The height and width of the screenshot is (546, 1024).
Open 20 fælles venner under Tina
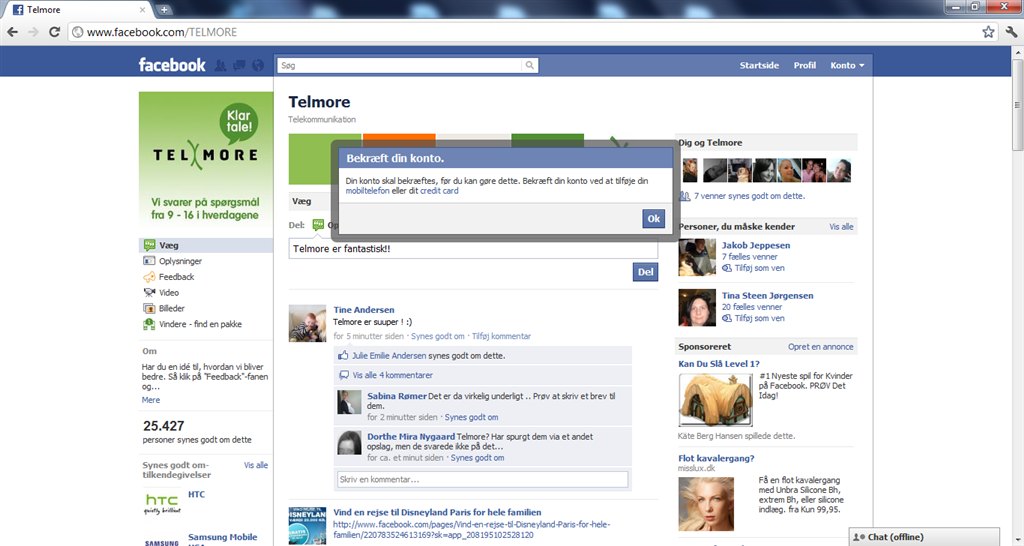(752, 307)
